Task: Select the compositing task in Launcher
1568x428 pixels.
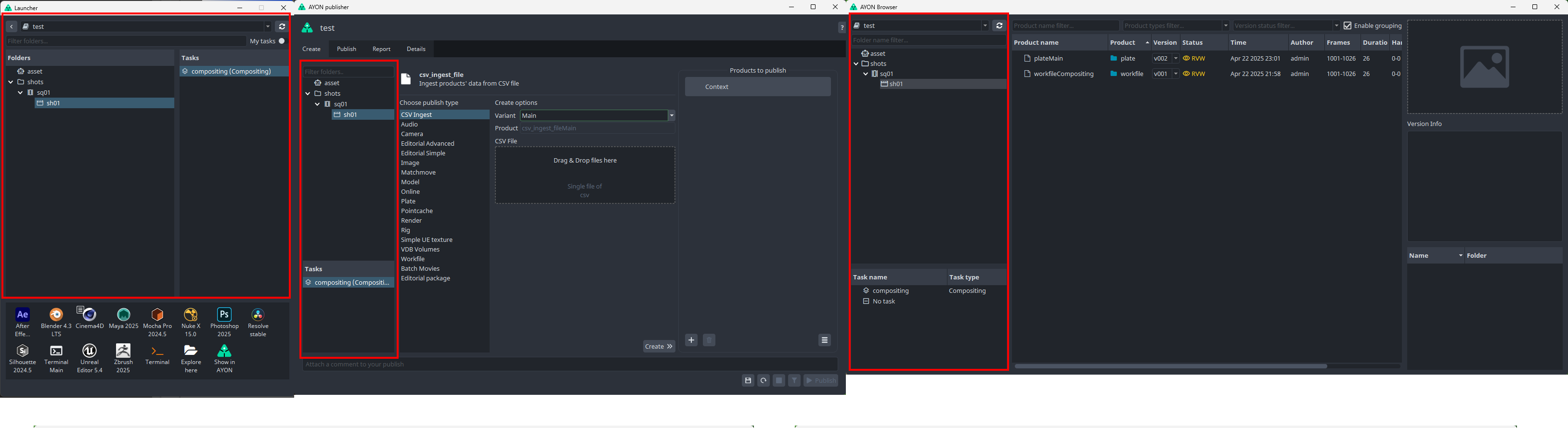Action: coord(234,72)
